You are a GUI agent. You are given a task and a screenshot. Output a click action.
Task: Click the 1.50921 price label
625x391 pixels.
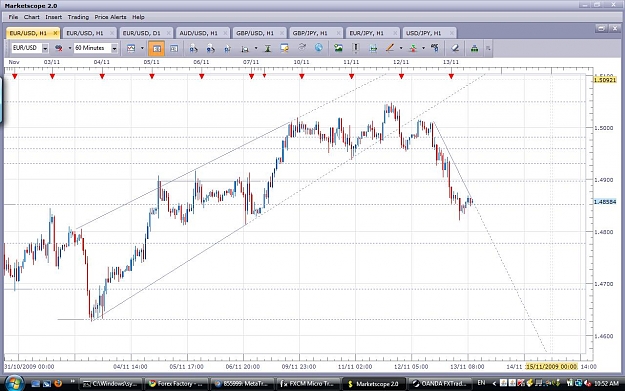point(605,80)
